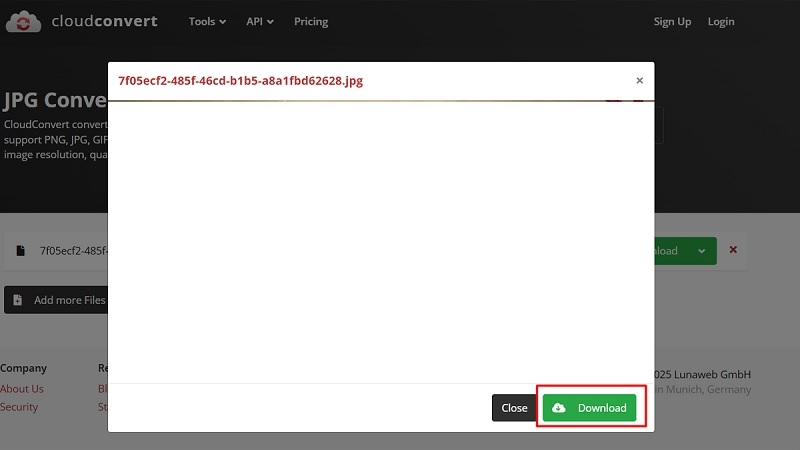The width and height of the screenshot is (800, 450).
Task: Click the Add more Files button
Action: tap(56, 300)
